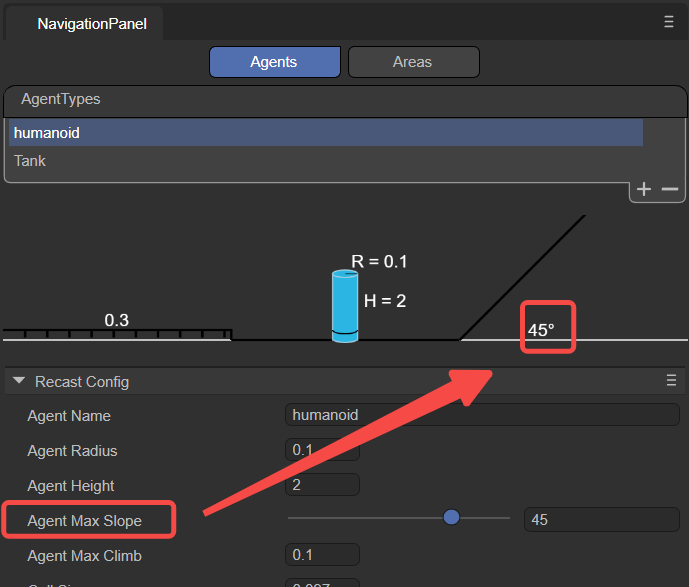Click the Recast Config header label
Viewport: 689px width, 587px height.
(x=82, y=382)
